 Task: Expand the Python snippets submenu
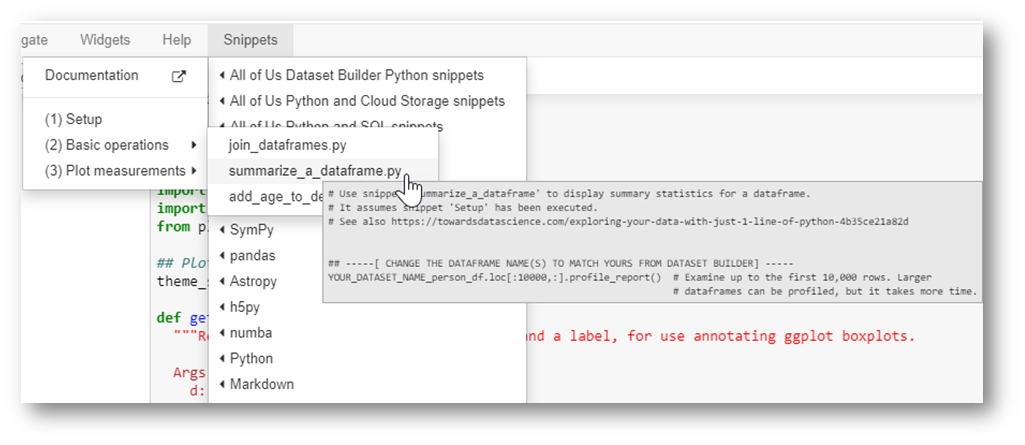pyautogui.click(x=367, y=359)
